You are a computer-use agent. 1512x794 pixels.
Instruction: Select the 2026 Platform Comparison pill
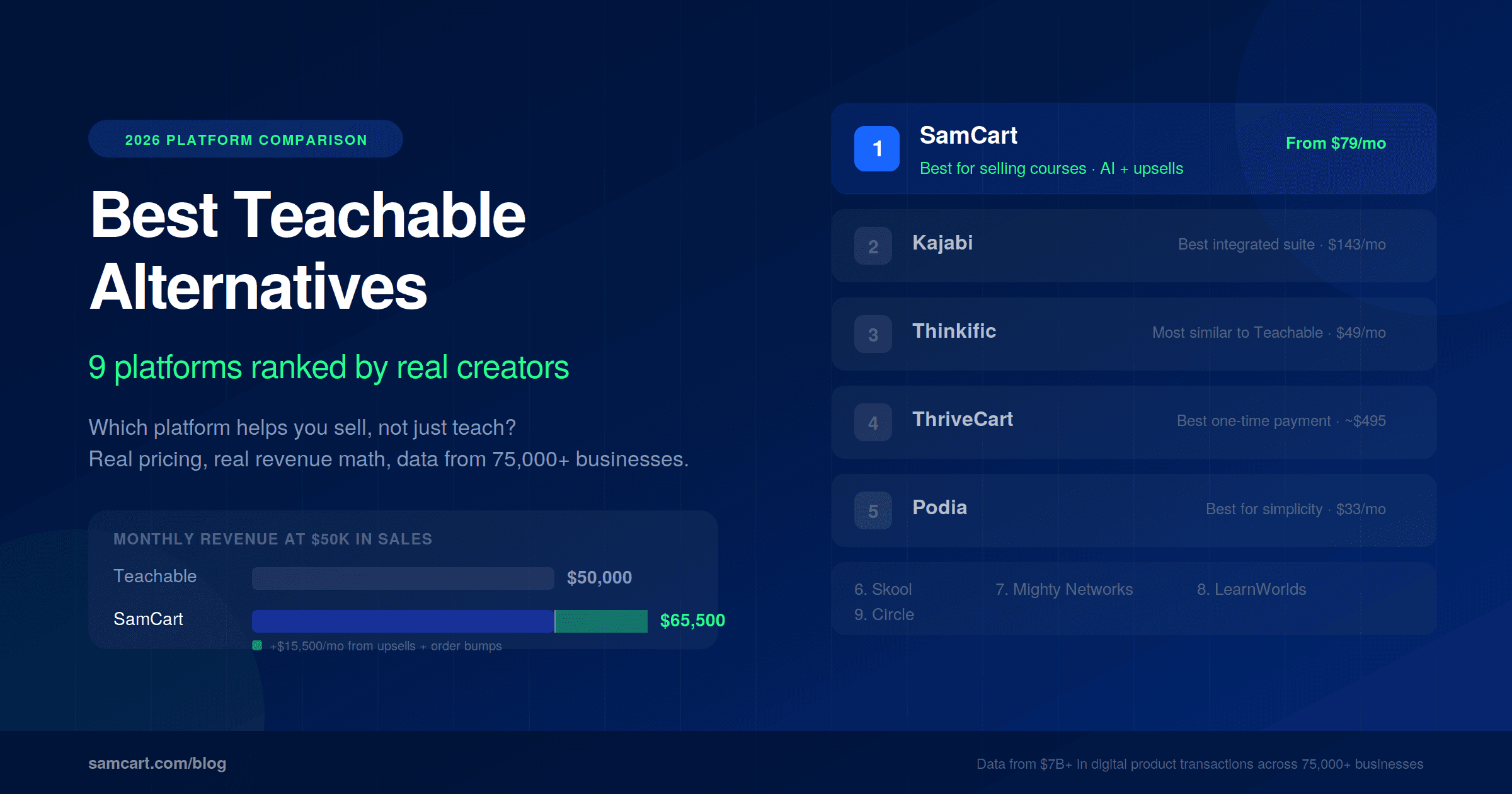(x=246, y=139)
